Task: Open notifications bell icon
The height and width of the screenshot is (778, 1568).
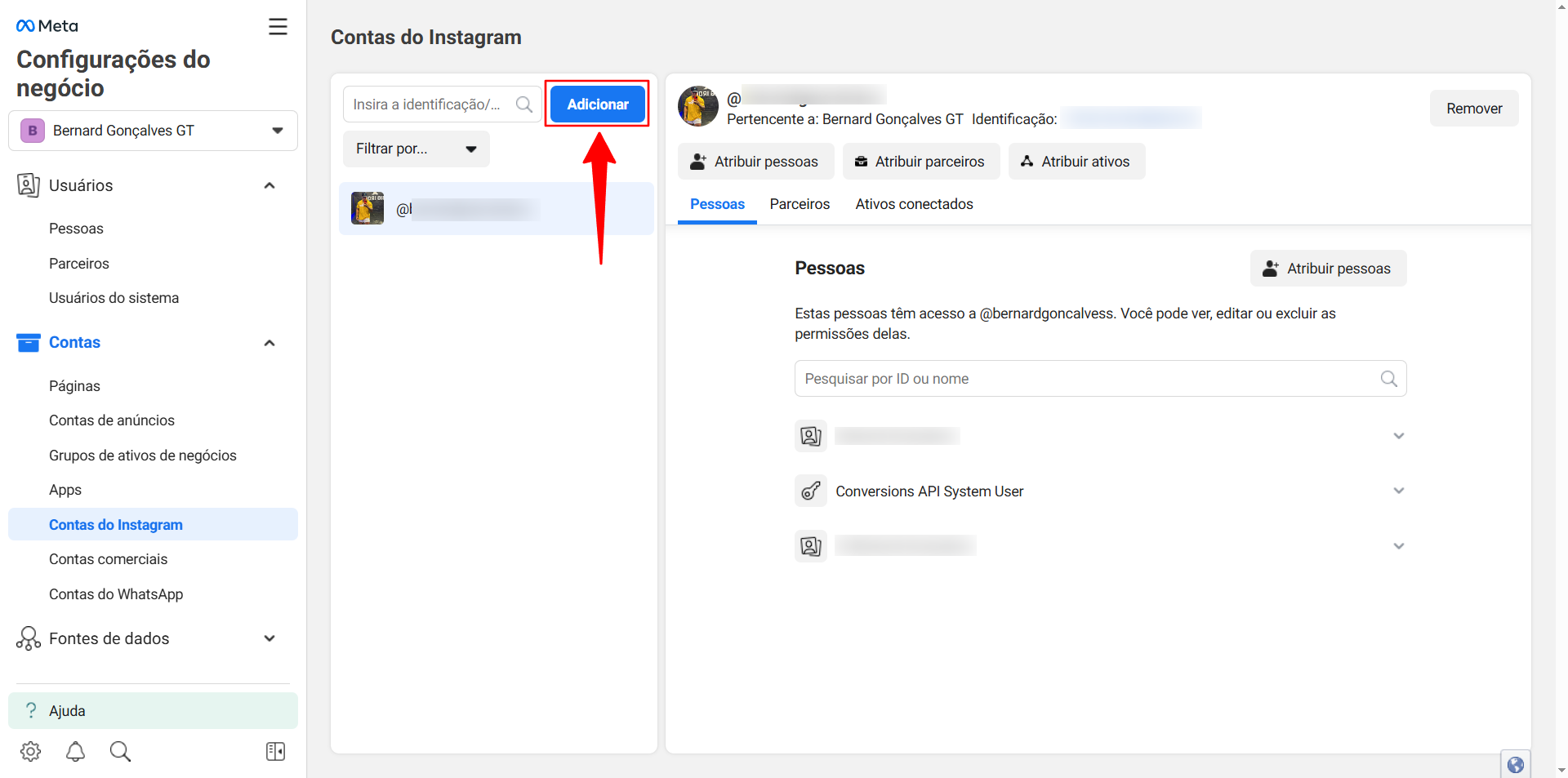Action: coord(75,751)
